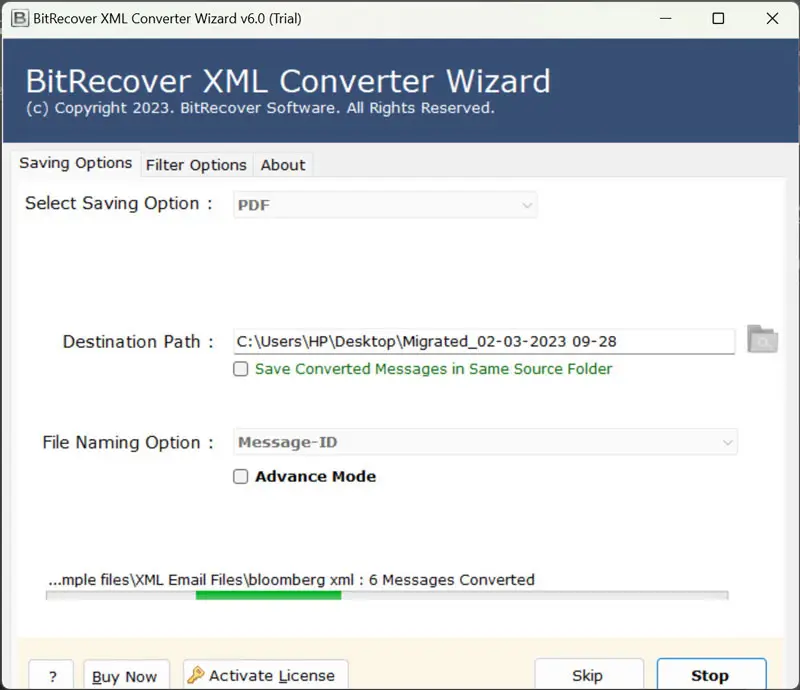Click the Stop button

point(711,675)
